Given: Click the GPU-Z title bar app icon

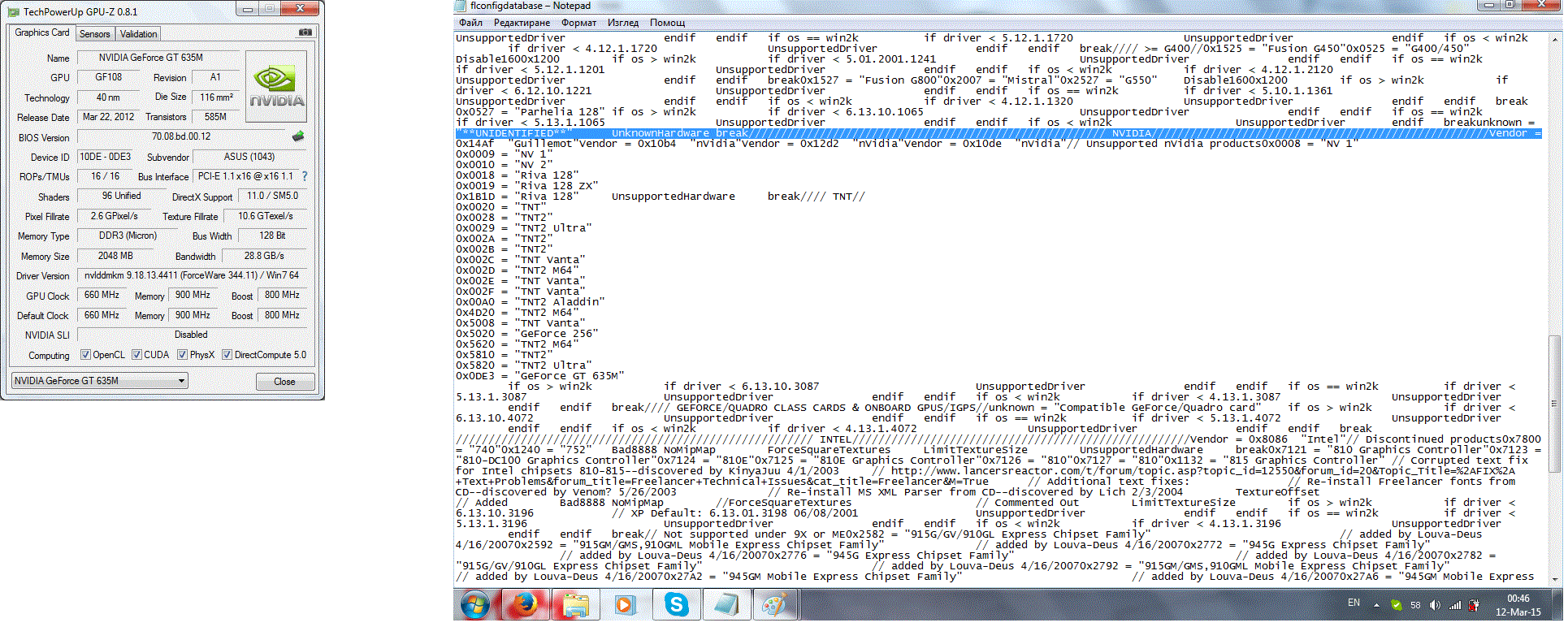Looking at the screenshot, I should coord(14,11).
